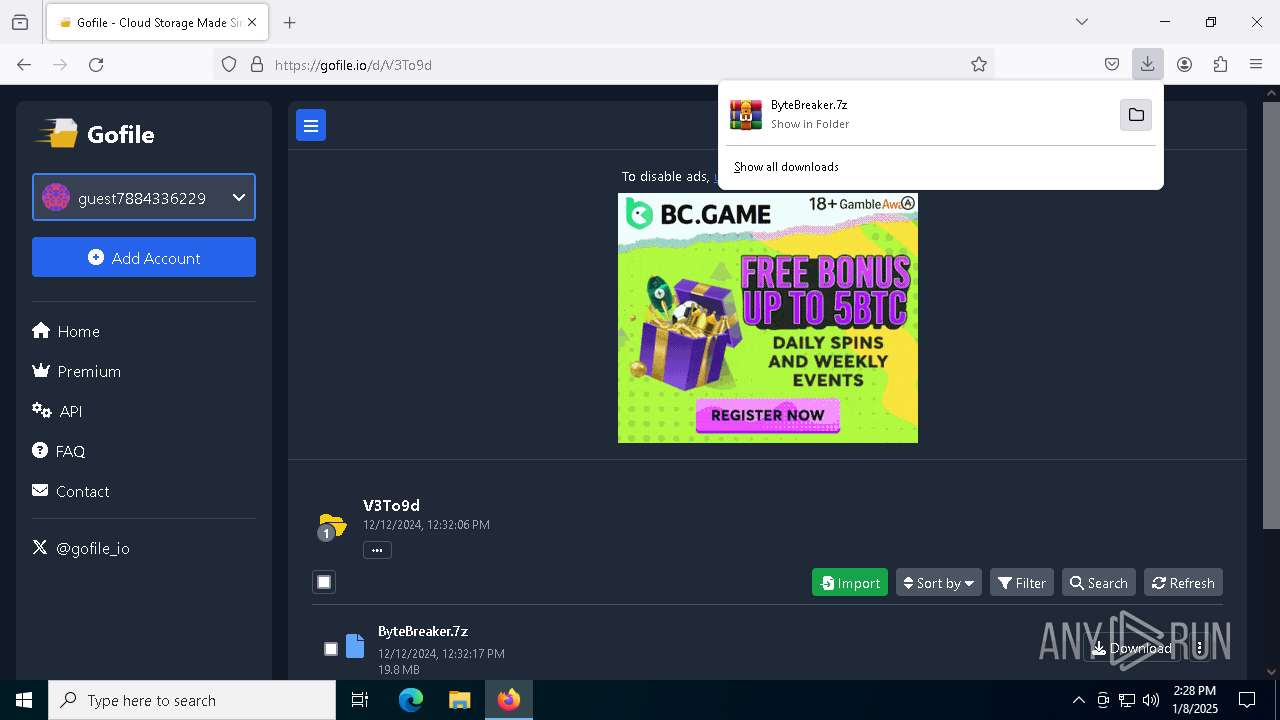
Task: Open the Firefox account icon
Action: tap(1184, 65)
